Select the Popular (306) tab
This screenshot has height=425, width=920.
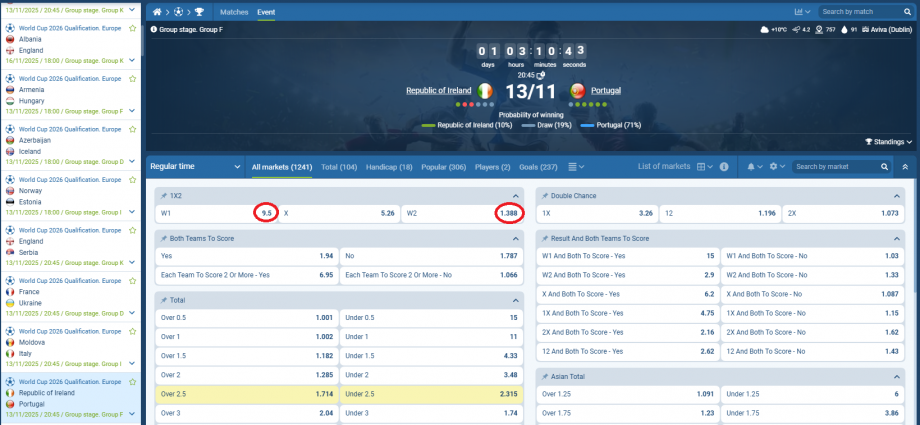click(x=444, y=167)
